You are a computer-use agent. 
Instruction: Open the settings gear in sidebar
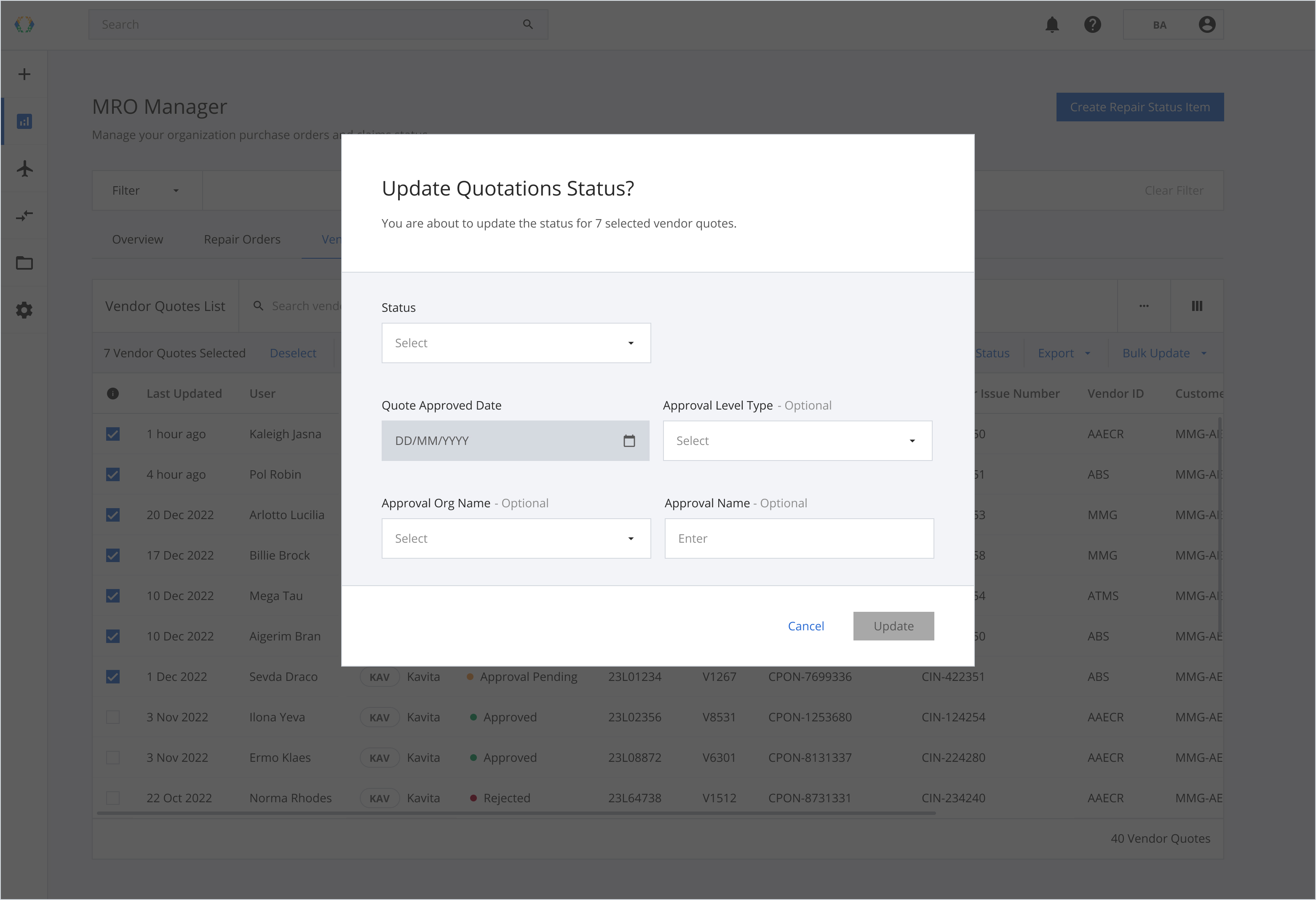(24, 310)
